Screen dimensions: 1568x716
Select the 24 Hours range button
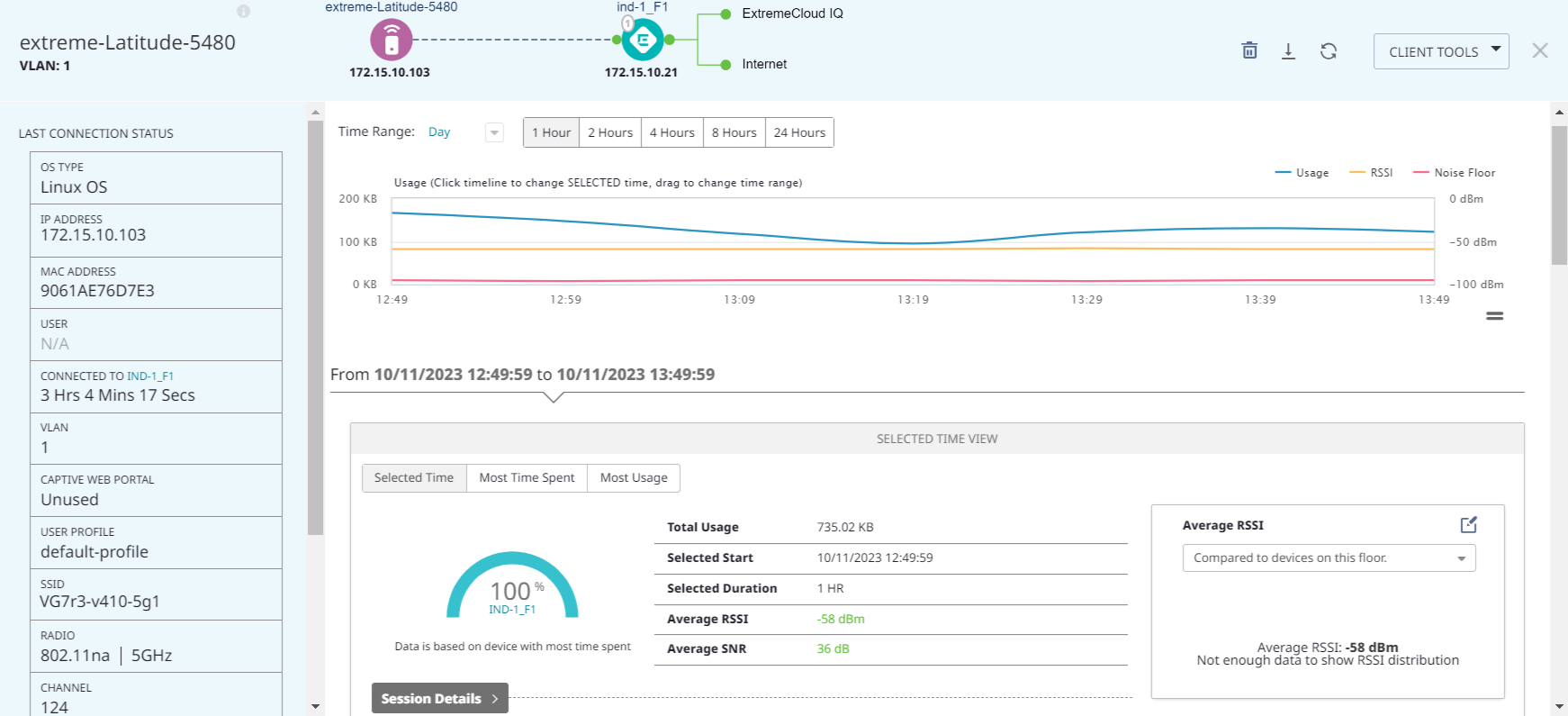pos(799,132)
